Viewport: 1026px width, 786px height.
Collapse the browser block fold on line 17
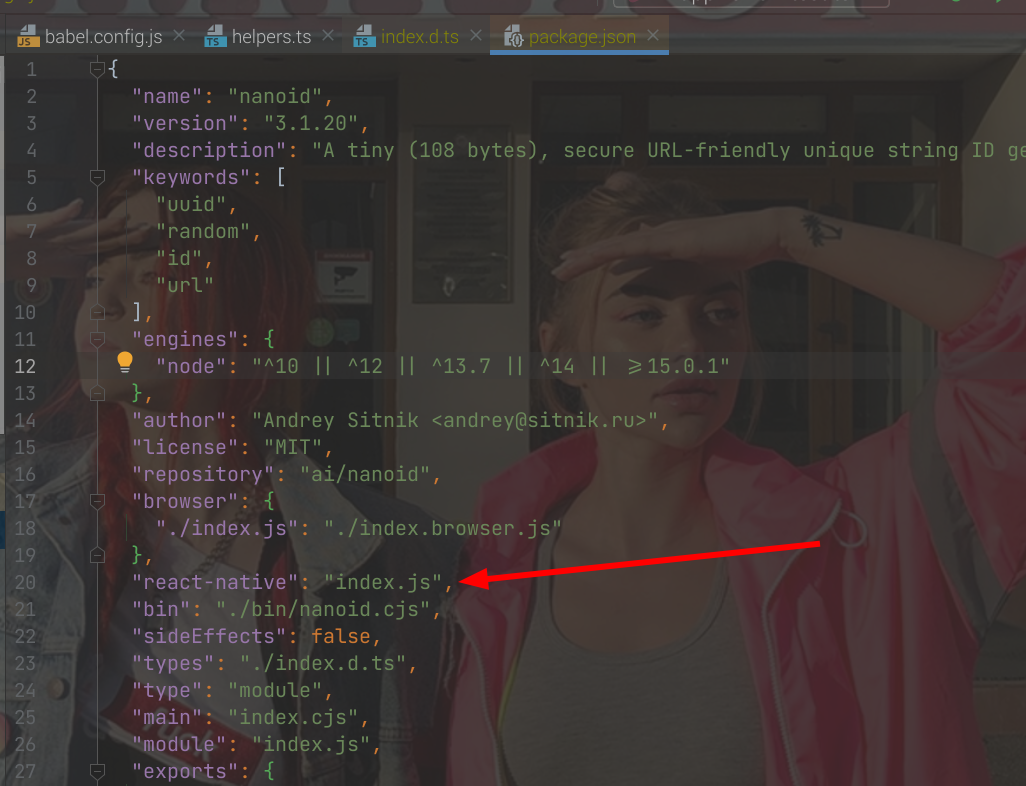[x=97, y=501]
